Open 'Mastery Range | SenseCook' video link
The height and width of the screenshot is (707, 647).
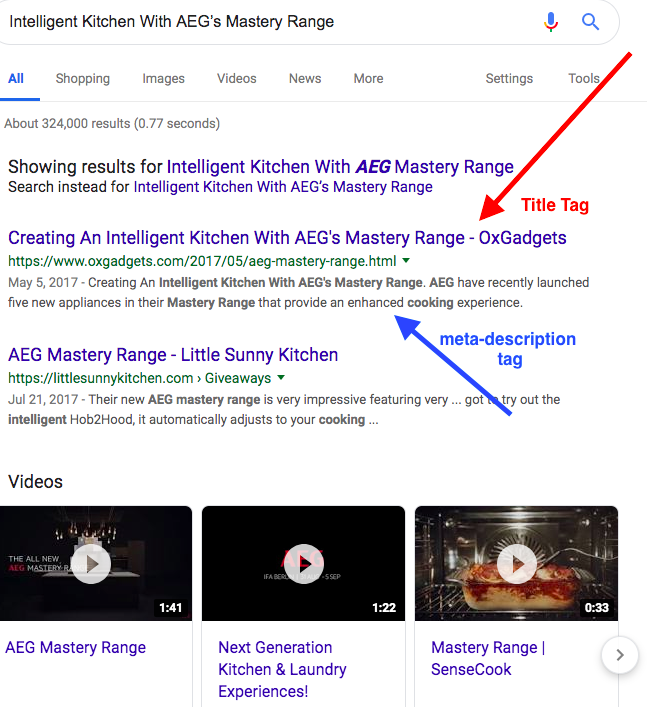click(x=488, y=658)
